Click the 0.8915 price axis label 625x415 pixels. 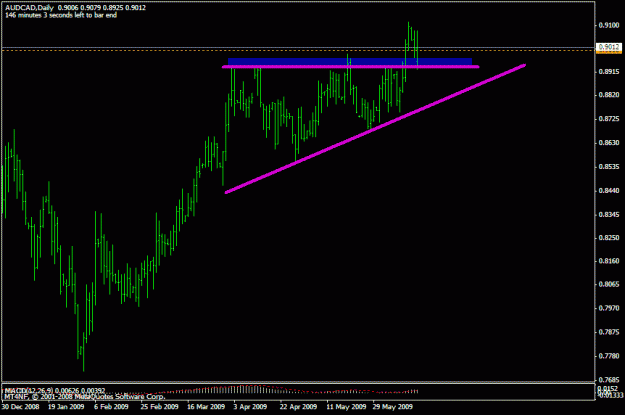[x=609, y=72]
